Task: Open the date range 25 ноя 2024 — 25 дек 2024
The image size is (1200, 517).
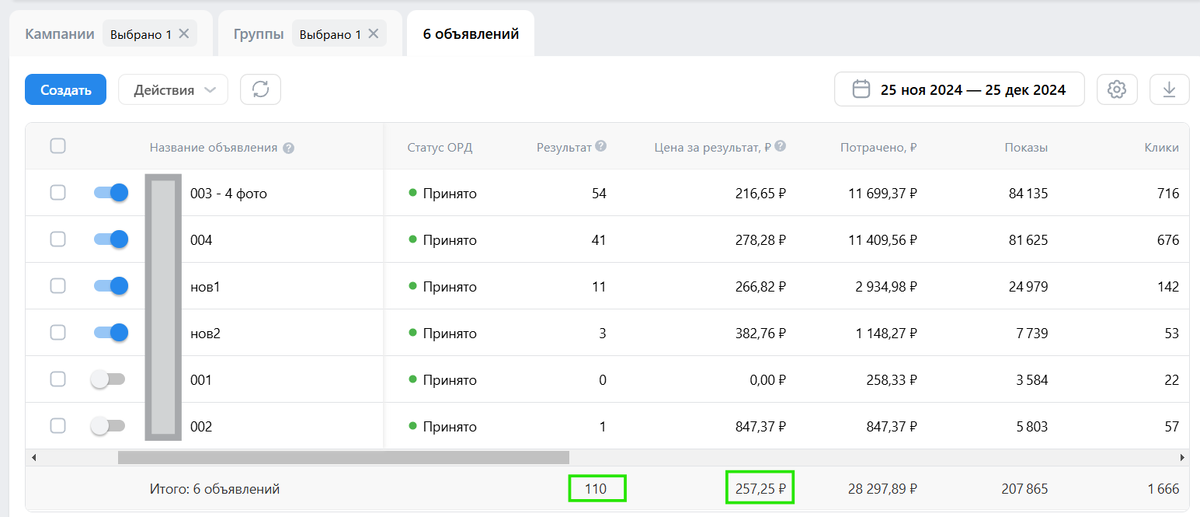Action: 959,89
